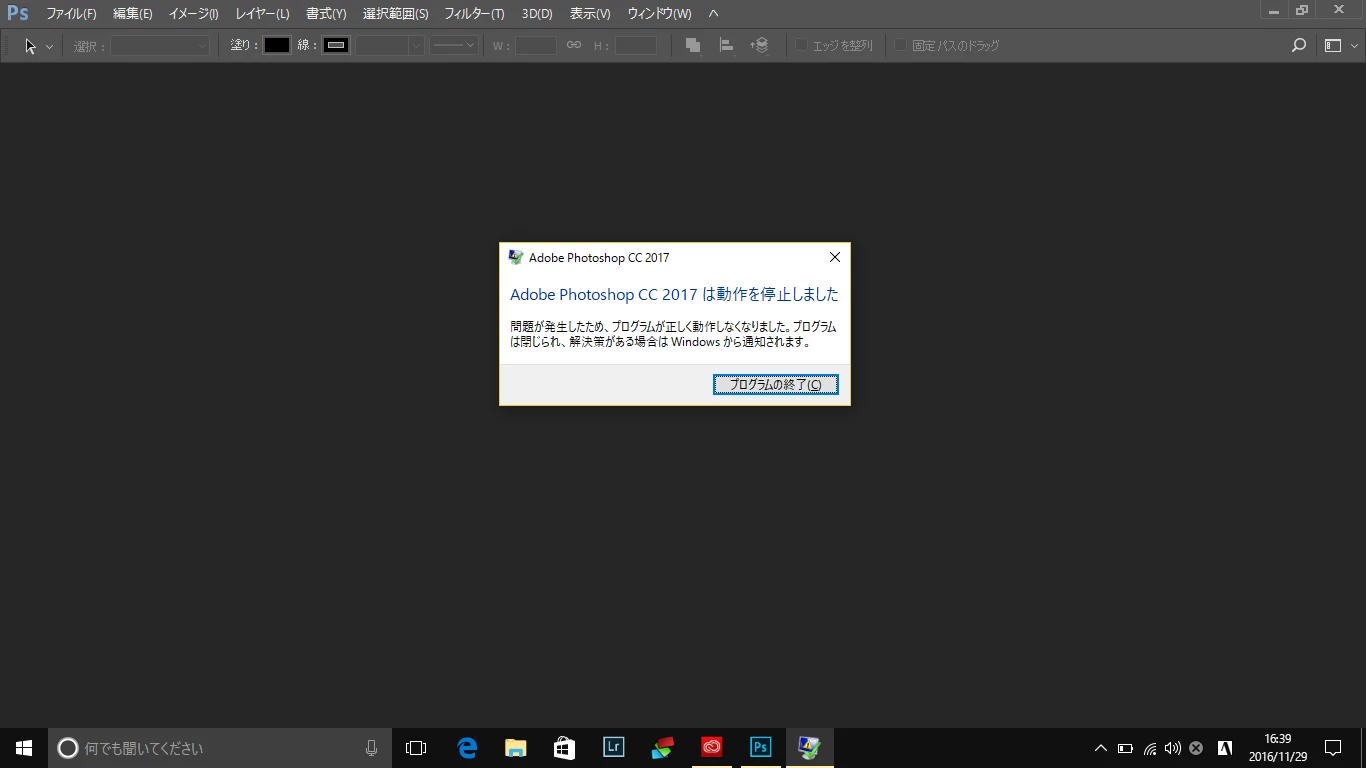Click the 塗り fill color swatch
1366x768 pixels.
pyautogui.click(x=277, y=46)
